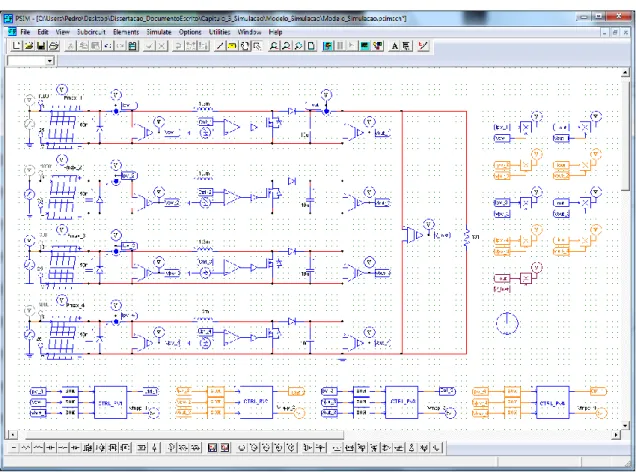Image resolution: width=636 pixels, height=472 pixels.
Task: Open the Options menu
Action: pos(190,32)
